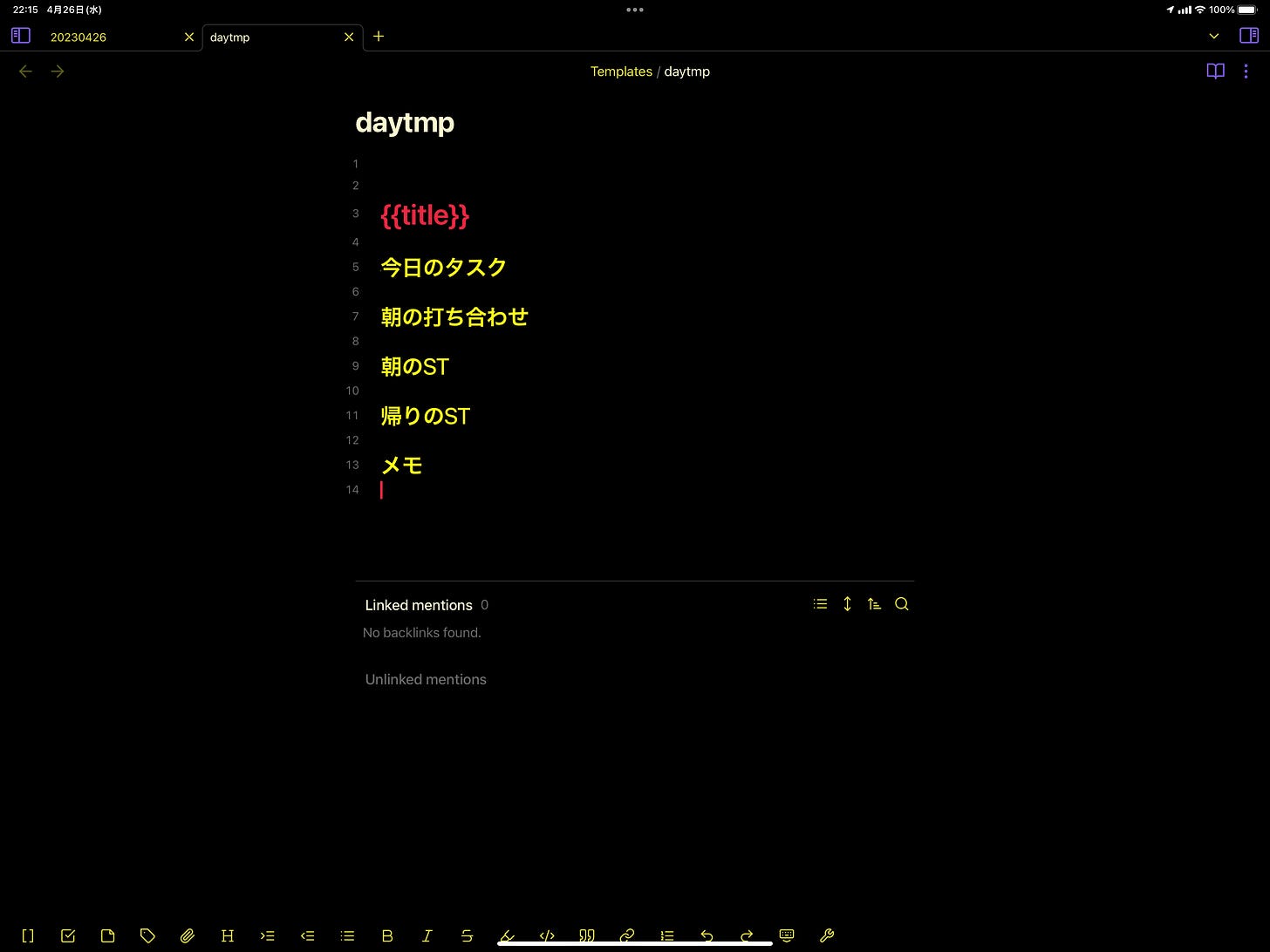Viewport: 1270px width, 952px height.
Task: Click the {{title}} heading line
Action: (425, 214)
